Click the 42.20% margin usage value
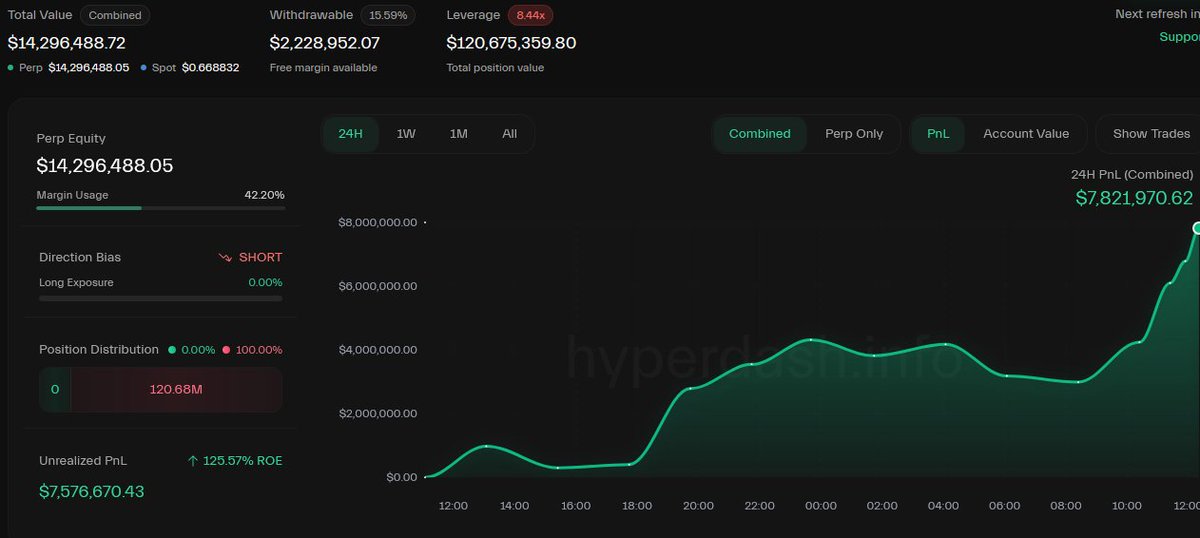 (264, 195)
